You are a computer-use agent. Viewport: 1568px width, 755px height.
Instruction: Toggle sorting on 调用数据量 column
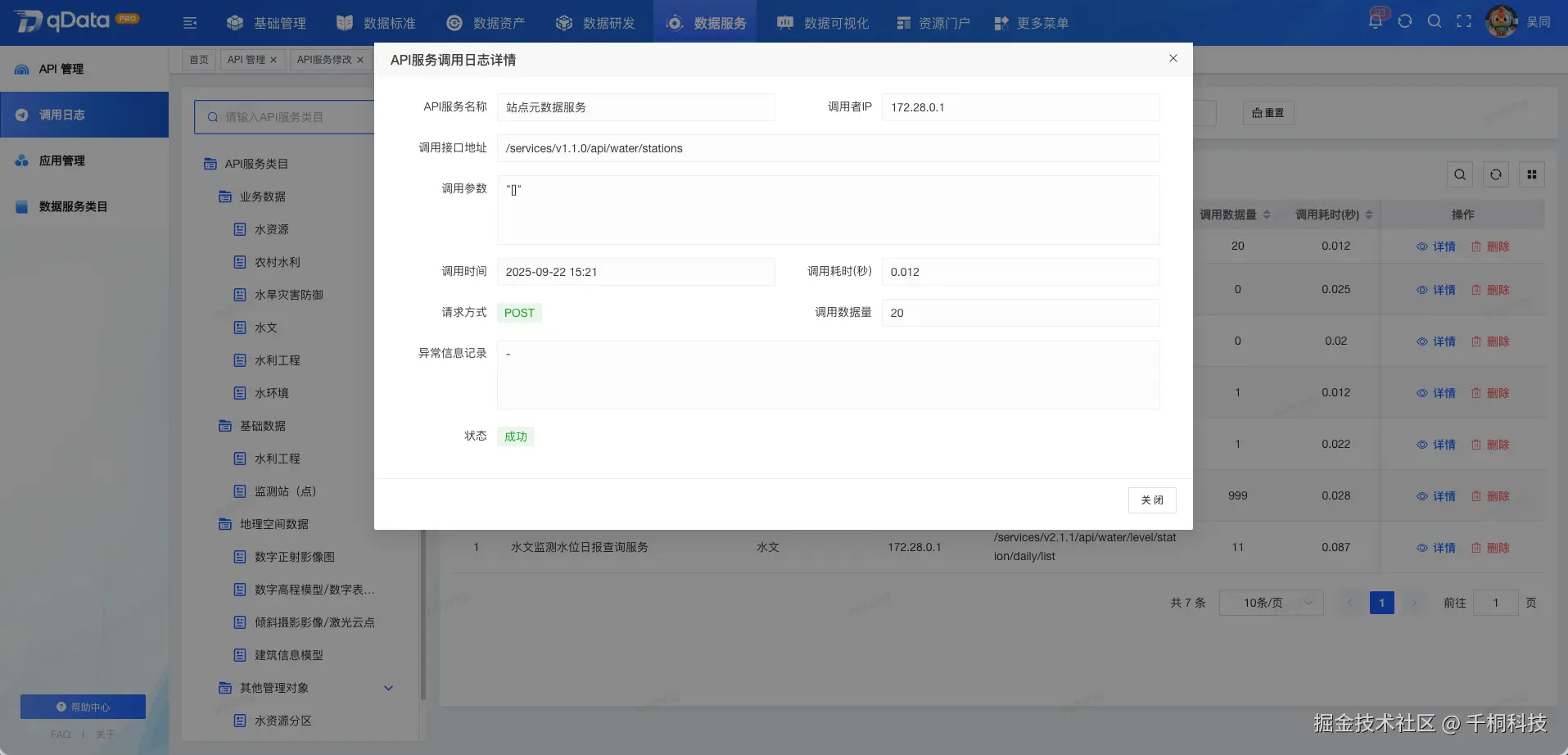click(1268, 215)
